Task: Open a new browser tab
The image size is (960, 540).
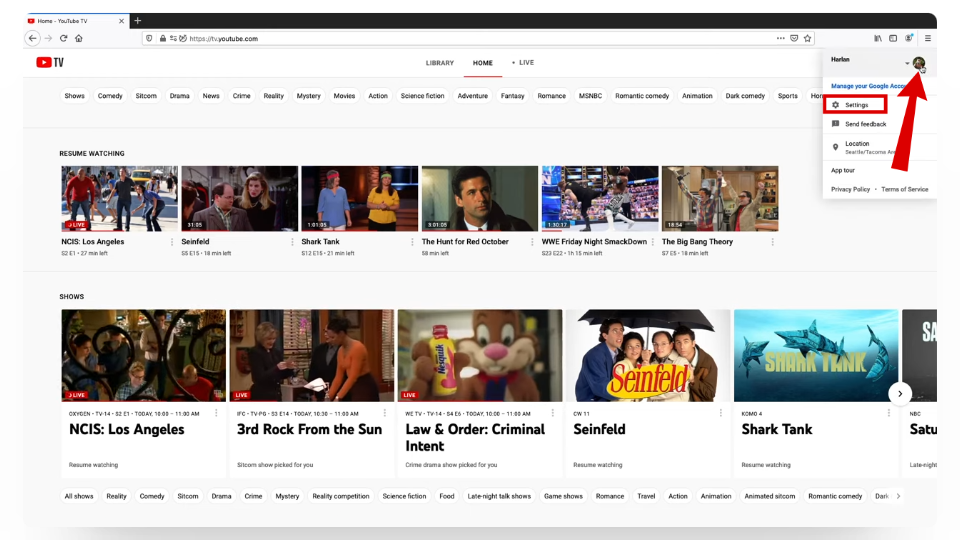Action: [x=138, y=21]
